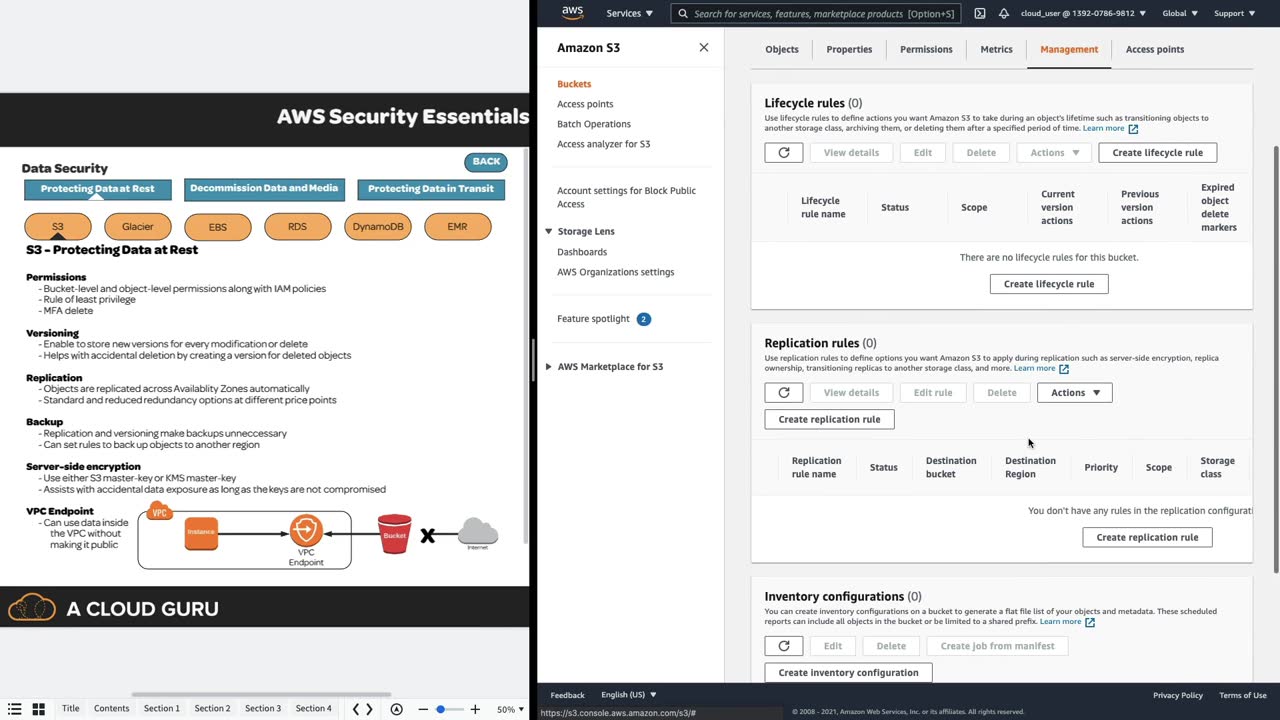Open the Replication rules Learn more external link

click(1041, 368)
